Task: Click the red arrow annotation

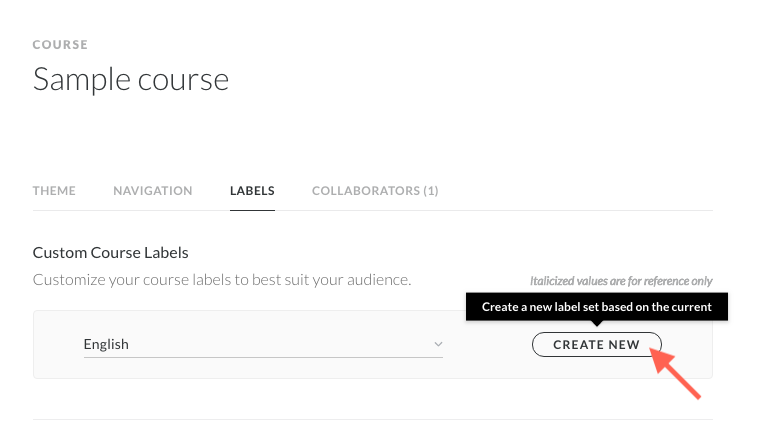Action: (x=677, y=374)
